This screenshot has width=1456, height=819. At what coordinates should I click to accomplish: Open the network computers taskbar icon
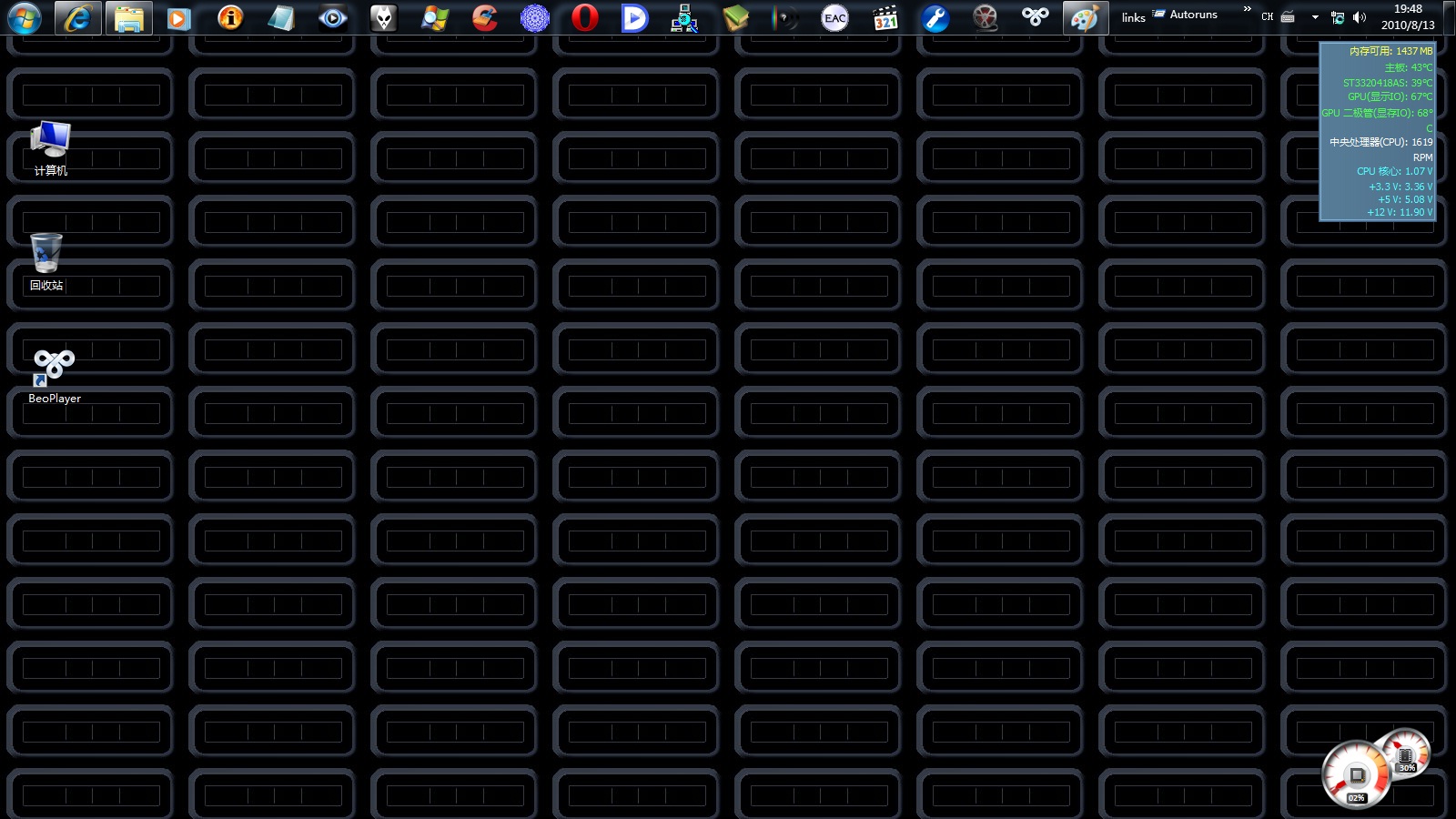coord(684,17)
